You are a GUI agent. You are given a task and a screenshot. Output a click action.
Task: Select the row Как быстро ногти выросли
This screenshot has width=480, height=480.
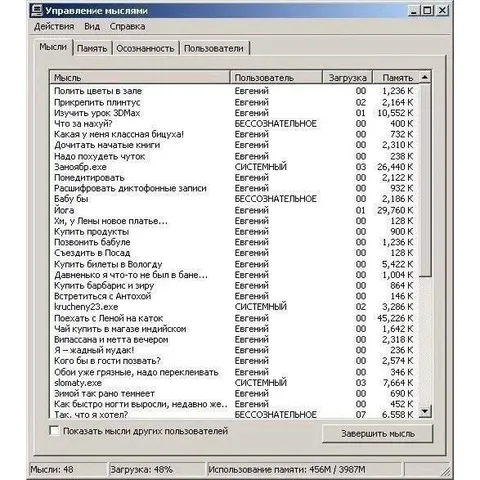233,404
